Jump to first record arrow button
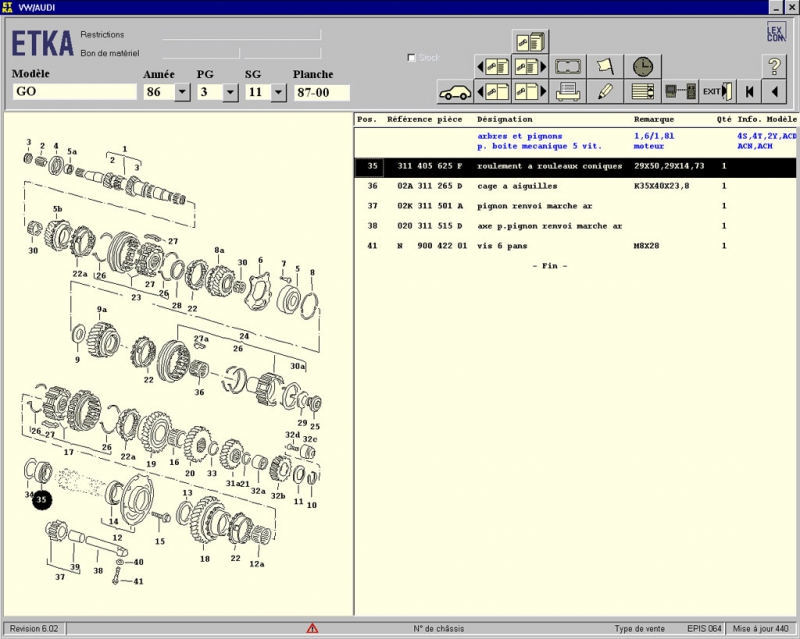This screenshot has height=639, width=800. [749, 92]
